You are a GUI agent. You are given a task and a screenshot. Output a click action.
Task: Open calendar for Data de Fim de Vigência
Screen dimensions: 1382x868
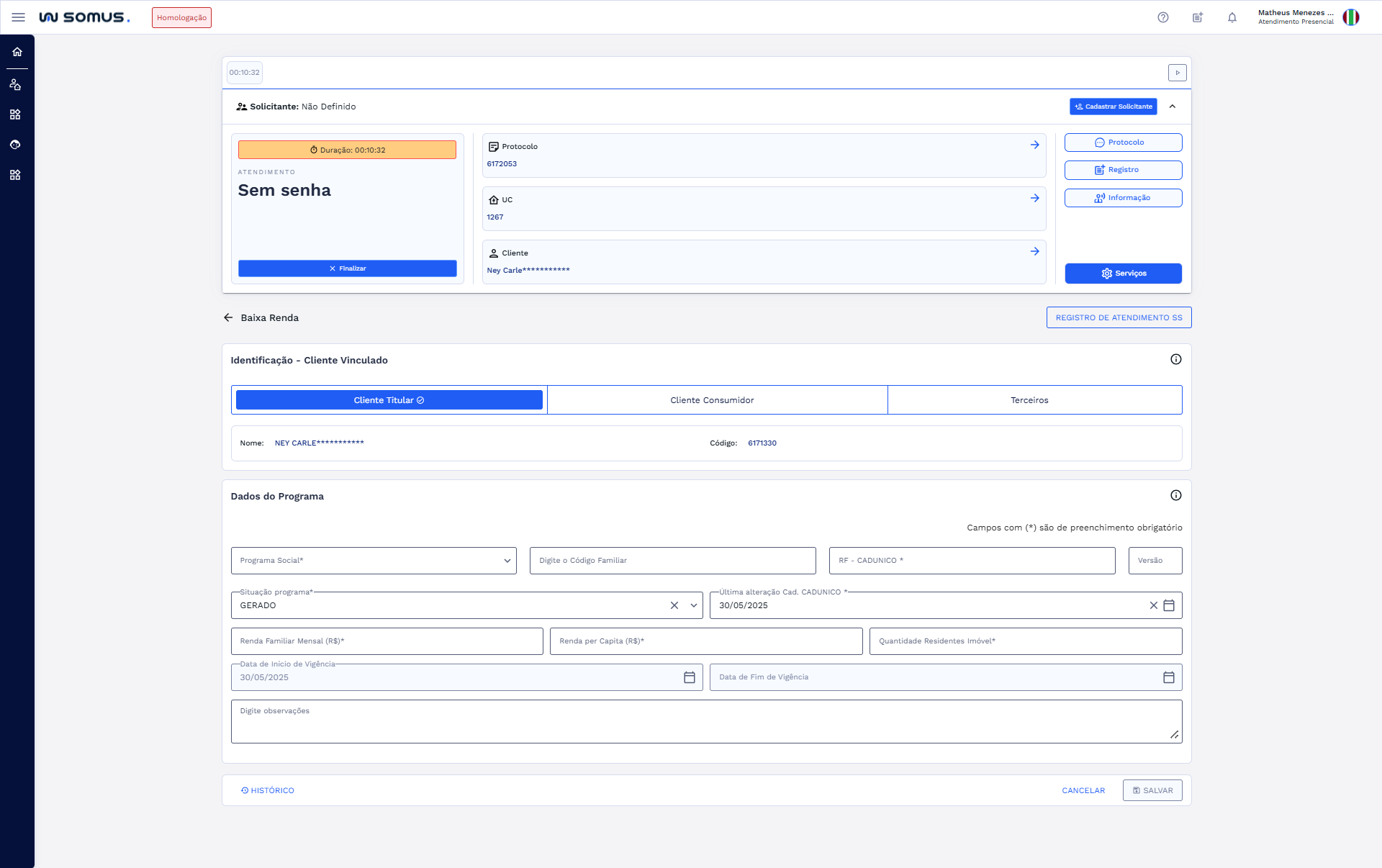coord(1168,677)
